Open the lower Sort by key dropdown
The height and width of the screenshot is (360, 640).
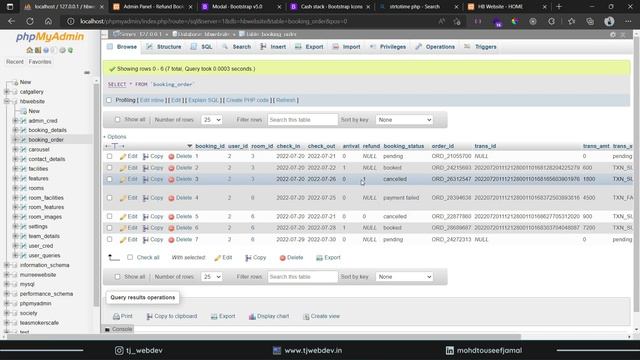point(404,277)
